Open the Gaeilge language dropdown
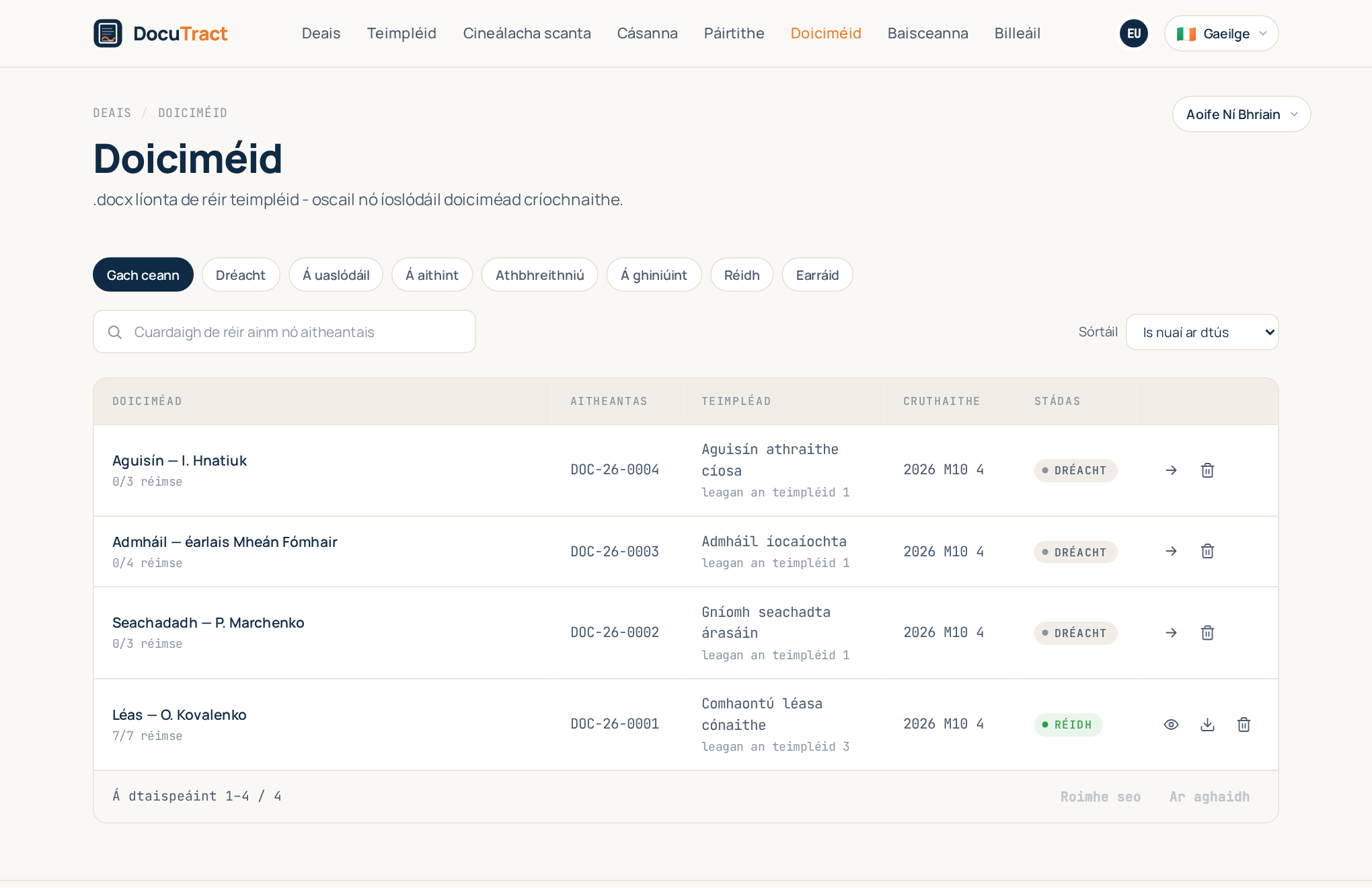The width and height of the screenshot is (1372, 888). point(1221,33)
